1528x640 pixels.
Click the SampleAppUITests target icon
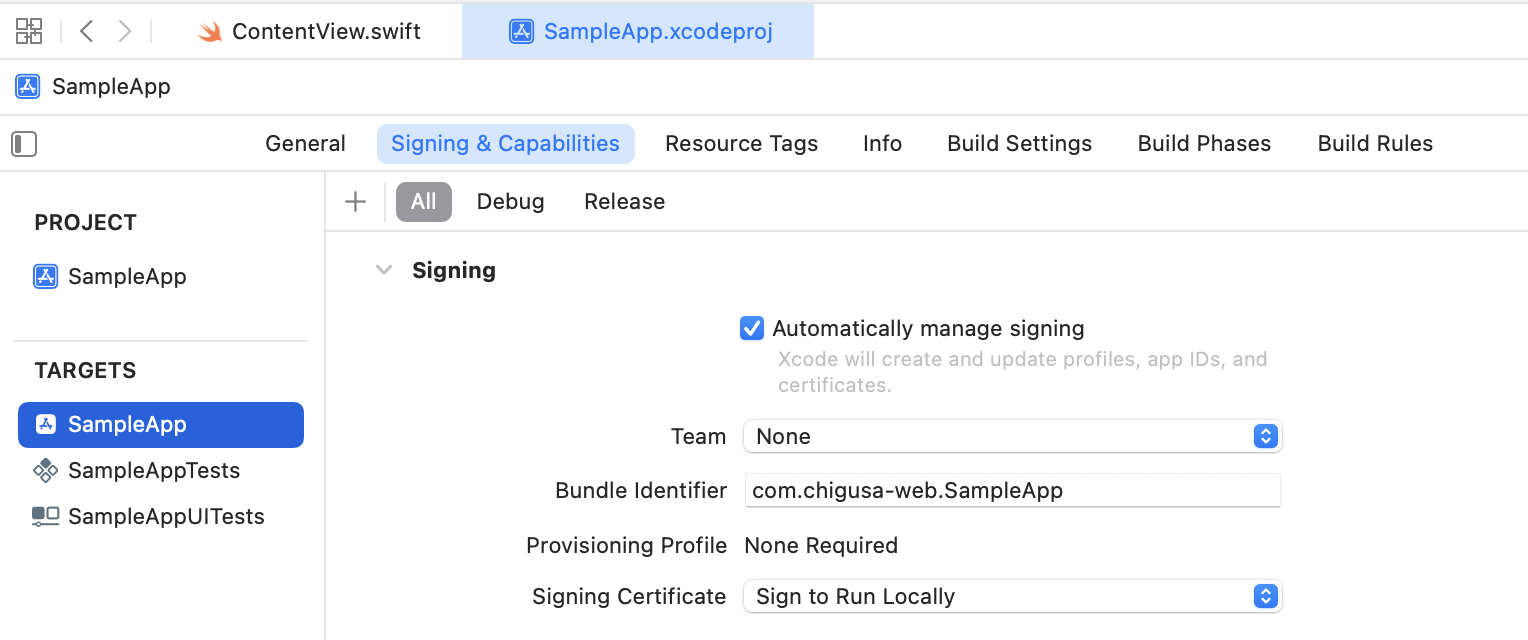(46, 517)
